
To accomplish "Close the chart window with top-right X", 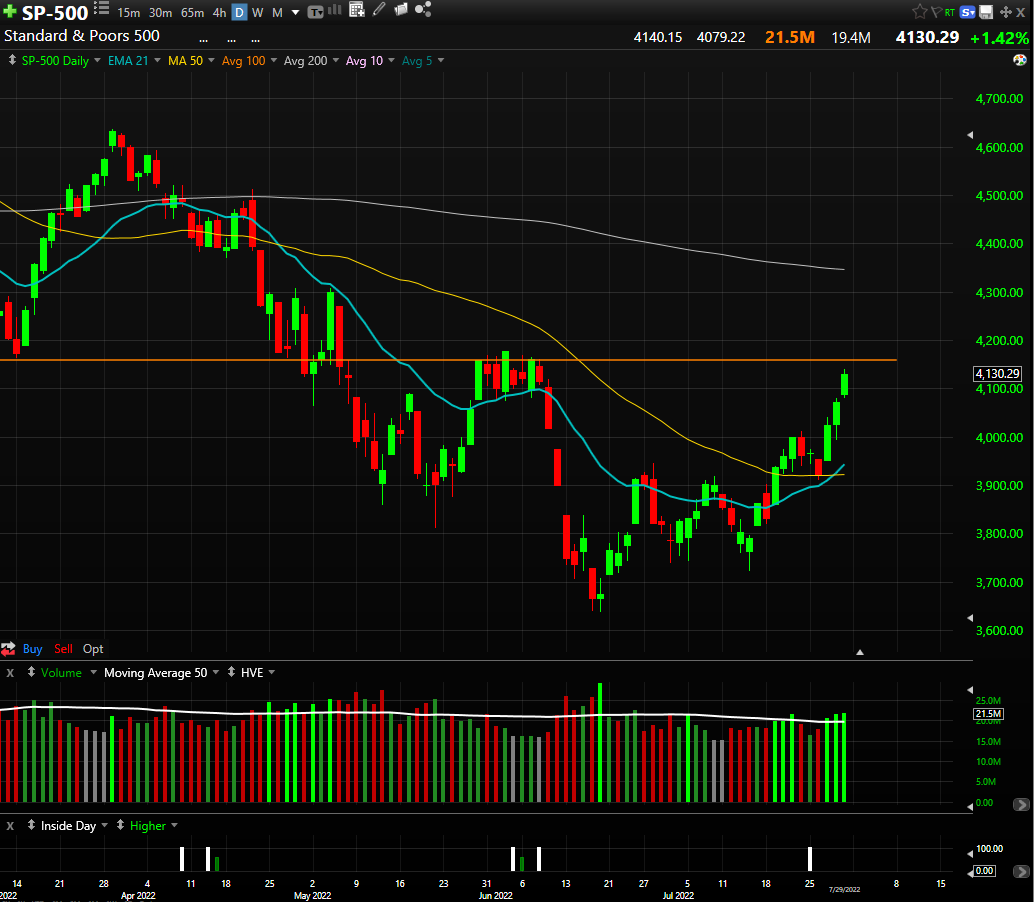I will (1021, 12).
